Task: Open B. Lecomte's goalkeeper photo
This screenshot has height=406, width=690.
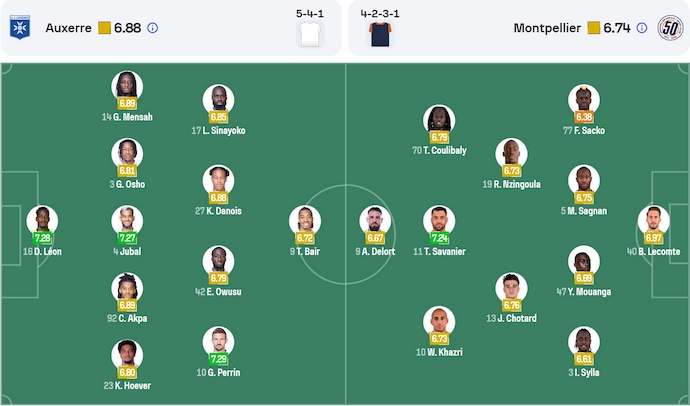Action: pyautogui.click(x=653, y=219)
